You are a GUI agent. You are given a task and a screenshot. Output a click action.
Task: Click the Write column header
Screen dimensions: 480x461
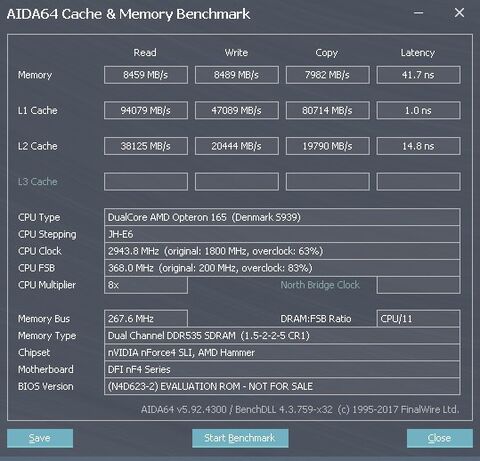(x=236, y=52)
